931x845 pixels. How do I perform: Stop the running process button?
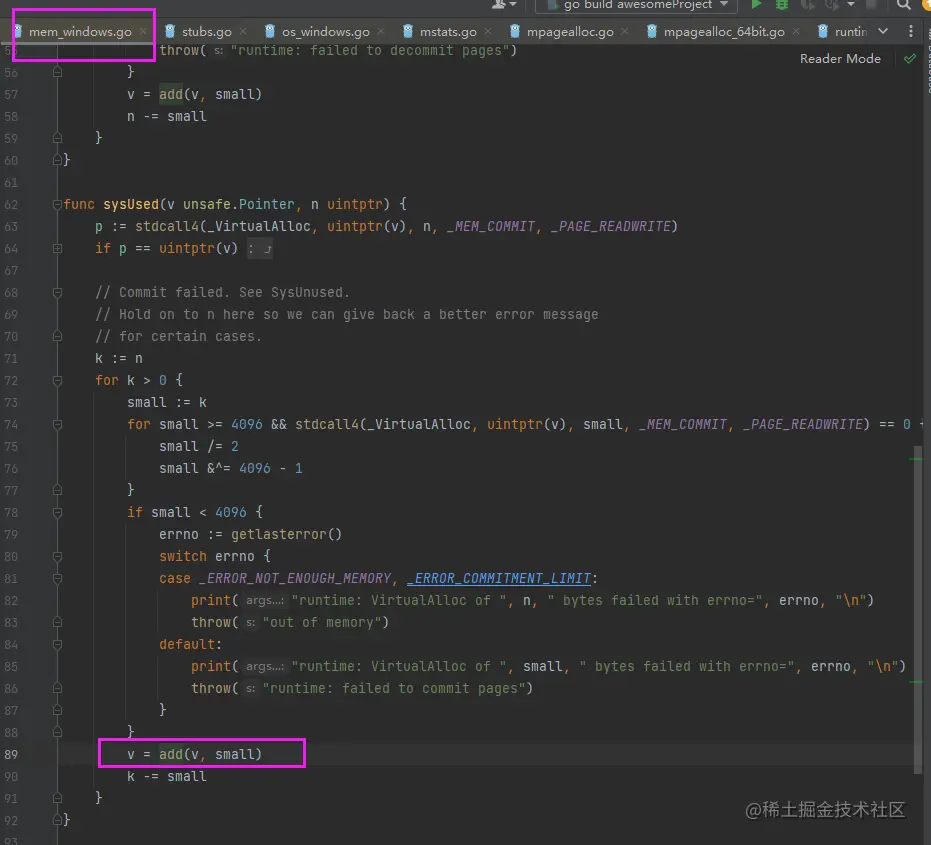(x=872, y=5)
